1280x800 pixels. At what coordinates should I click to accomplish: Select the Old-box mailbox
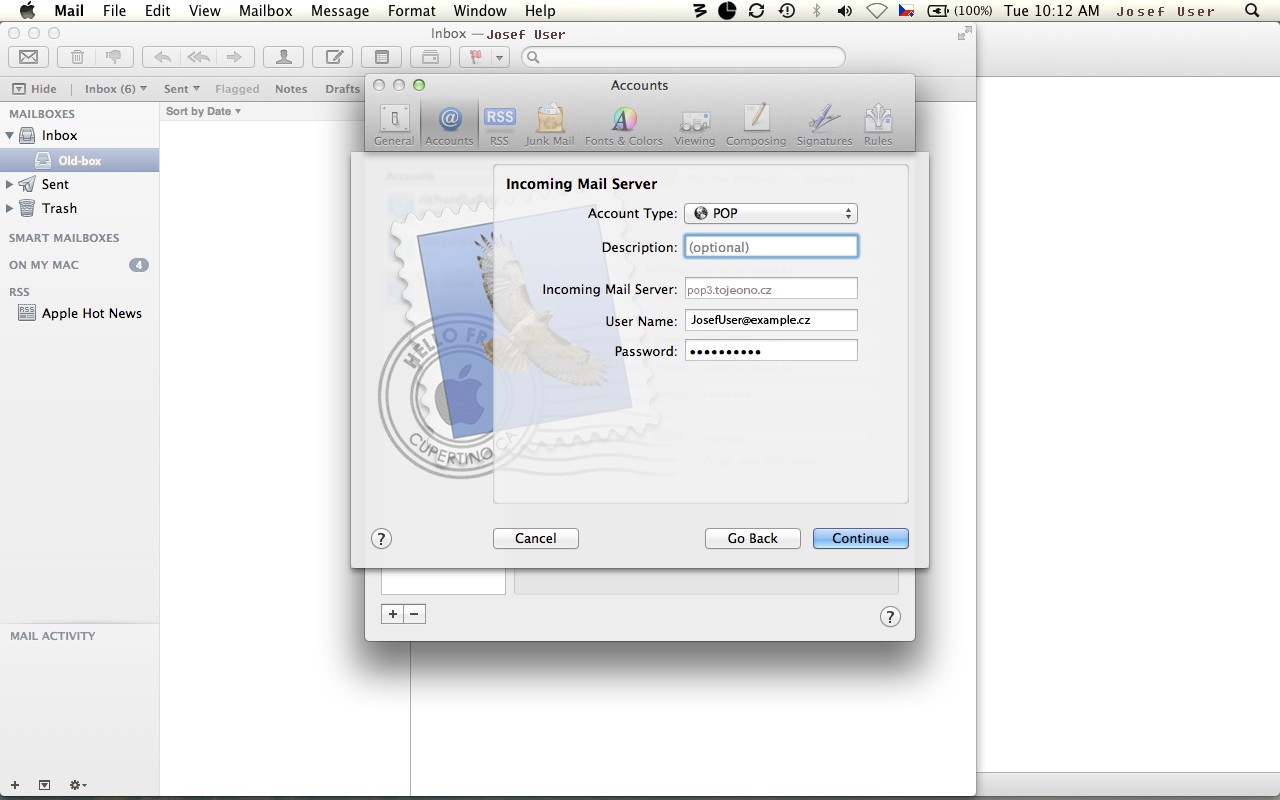click(x=79, y=160)
